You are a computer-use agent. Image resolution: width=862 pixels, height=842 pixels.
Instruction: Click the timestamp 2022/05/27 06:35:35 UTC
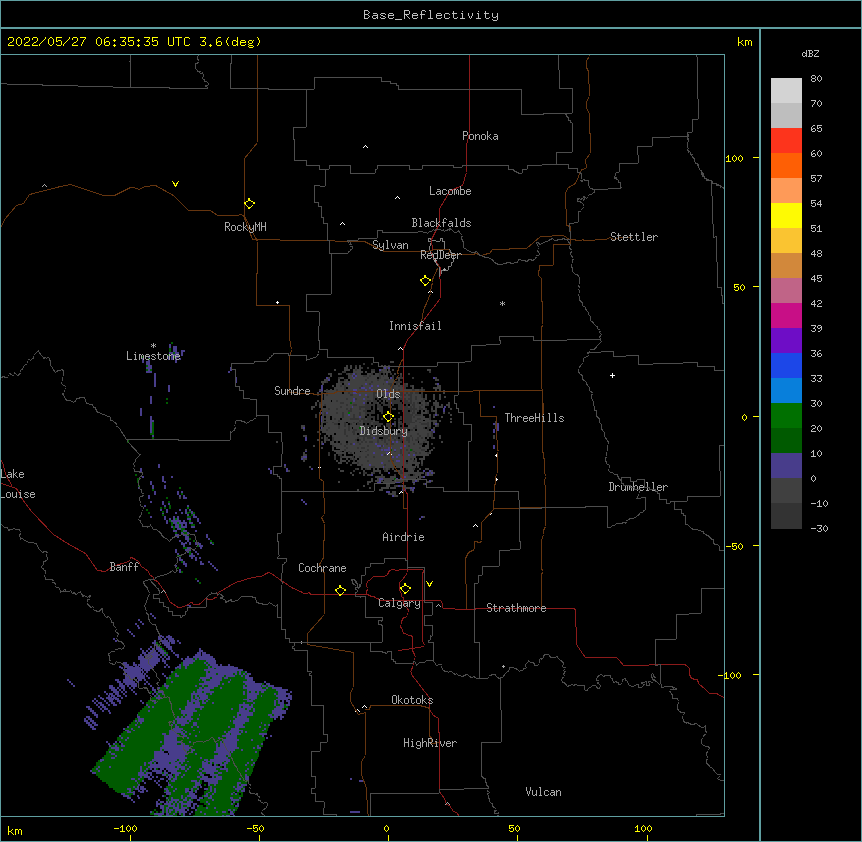click(99, 42)
